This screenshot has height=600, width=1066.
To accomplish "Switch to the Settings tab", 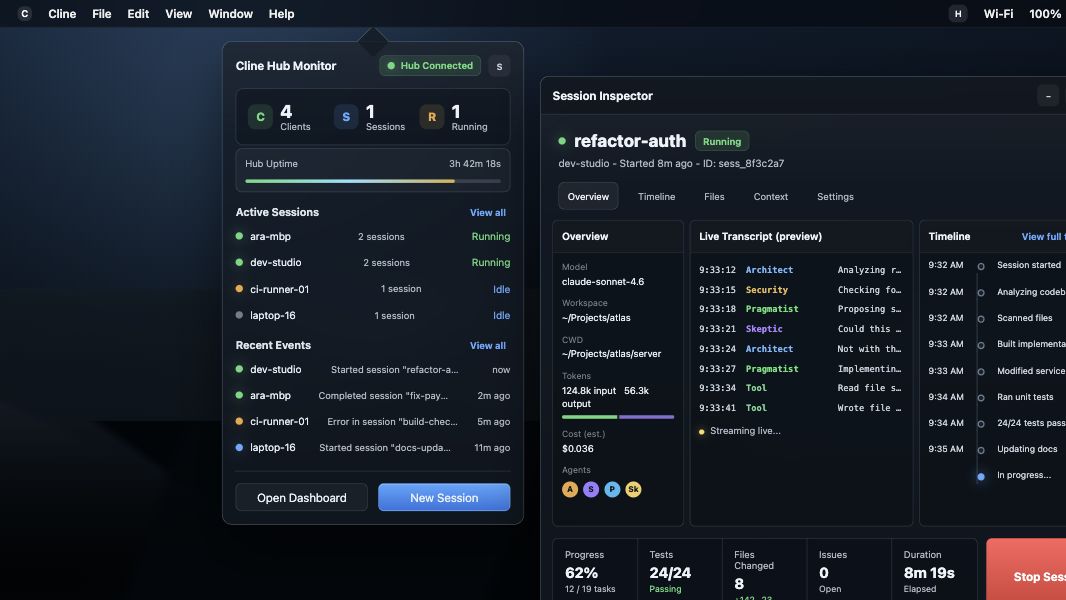I will pyautogui.click(x=835, y=196).
